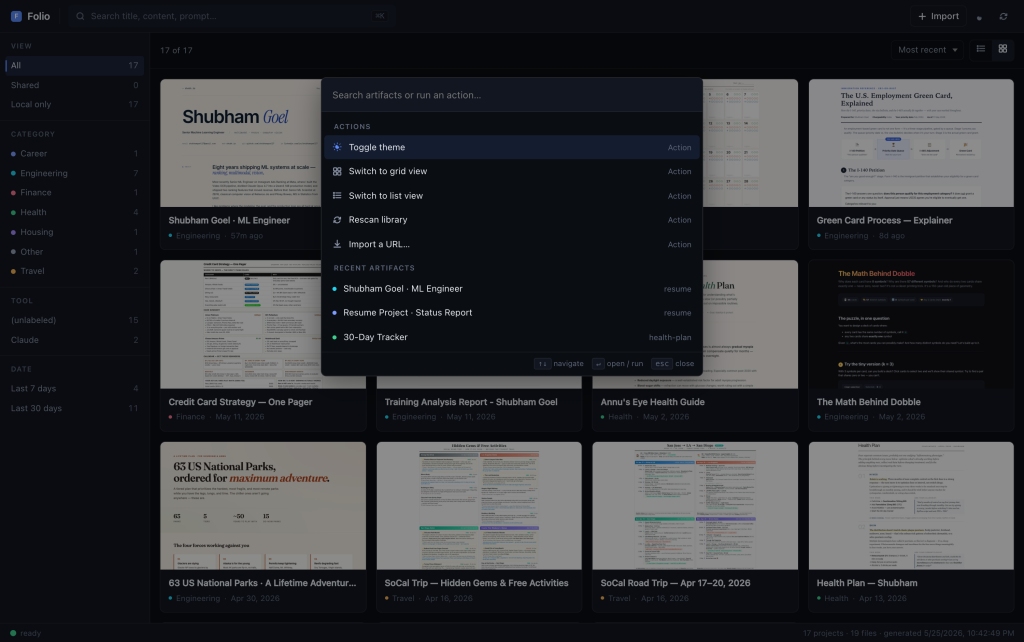
Task: Select the All view filter
Action: pyautogui.click(x=74, y=65)
